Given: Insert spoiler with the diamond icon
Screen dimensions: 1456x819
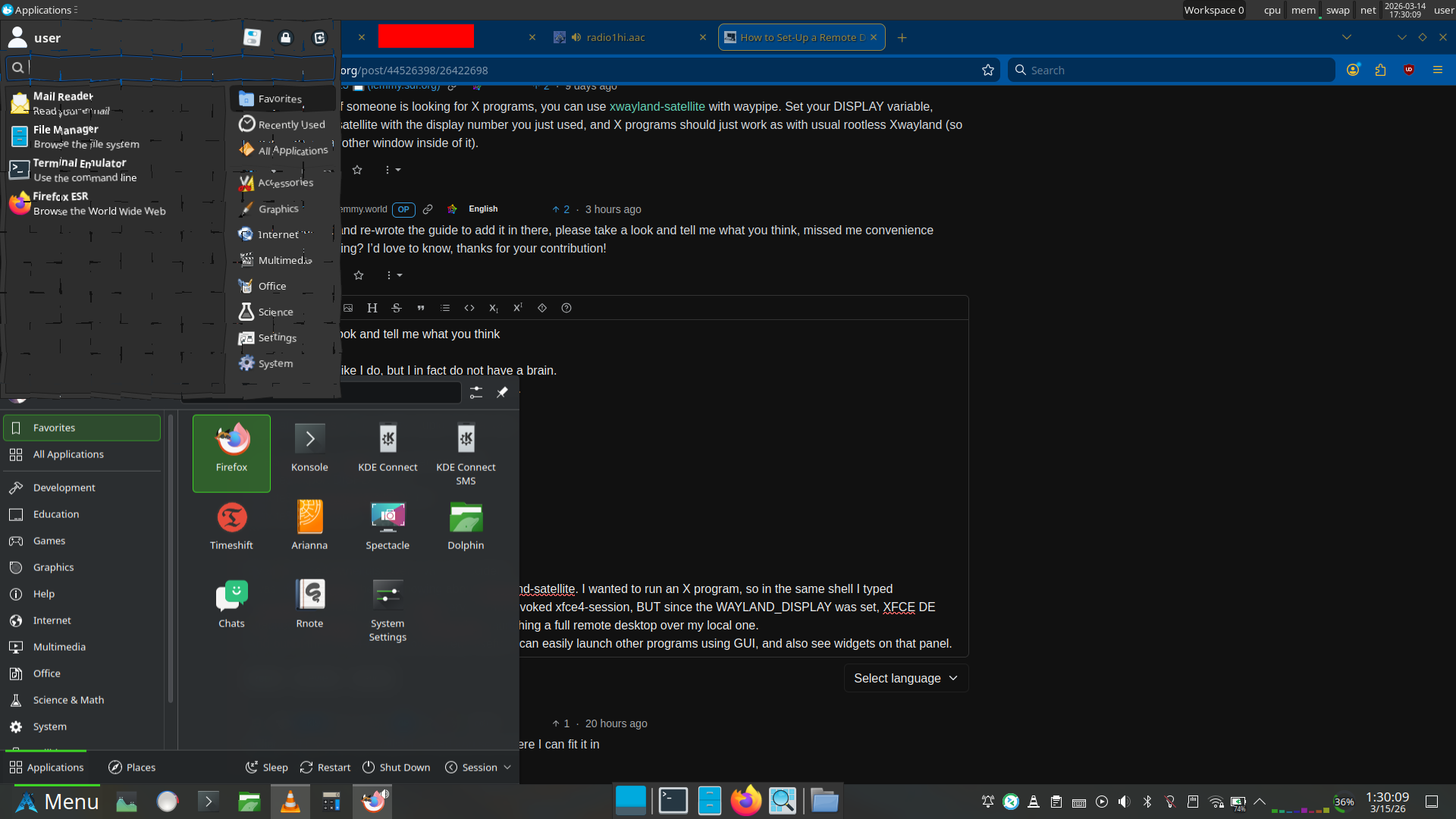Looking at the screenshot, I should pyautogui.click(x=542, y=308).
